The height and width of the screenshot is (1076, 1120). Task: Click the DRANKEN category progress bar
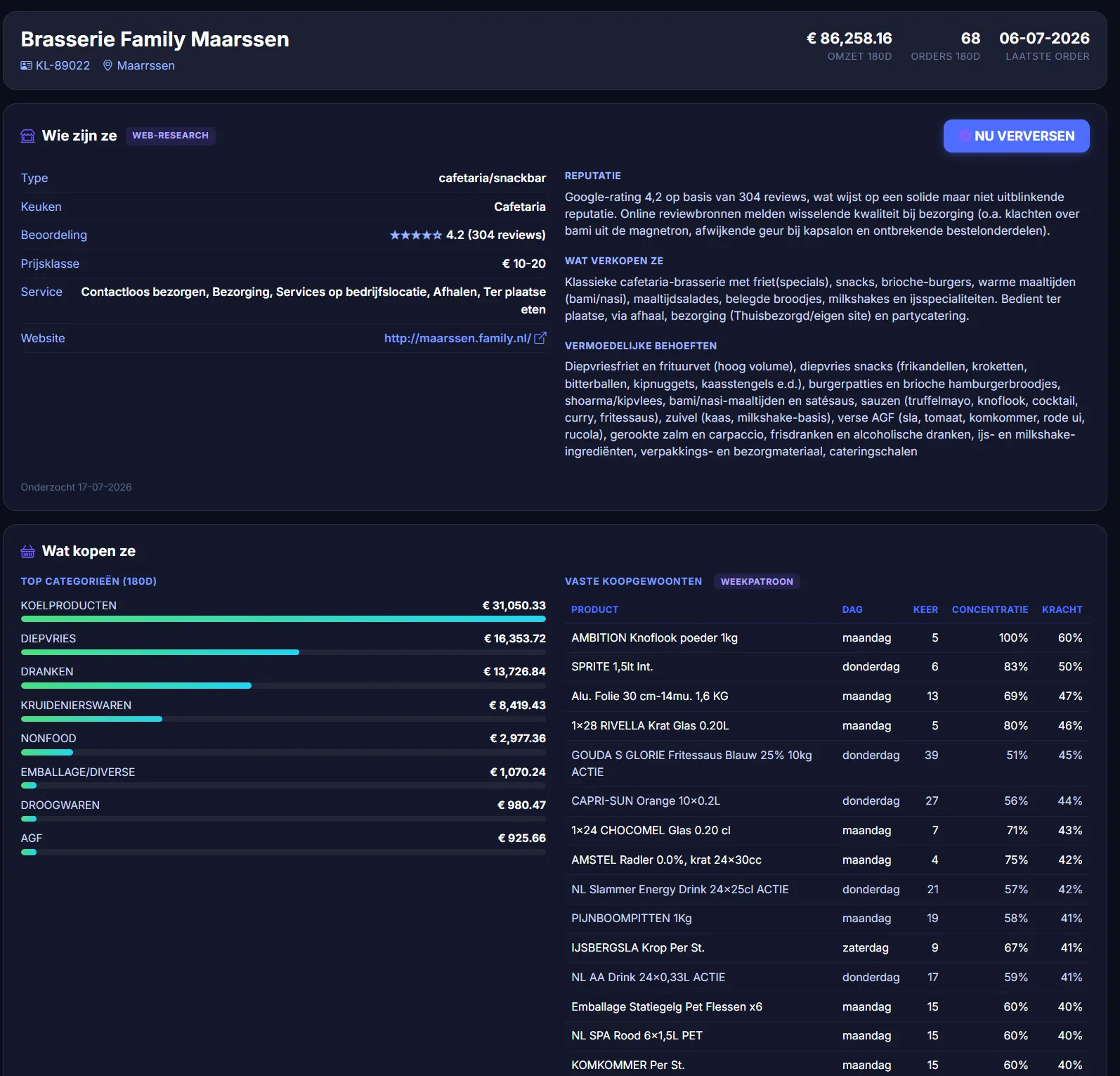[283, 685]
